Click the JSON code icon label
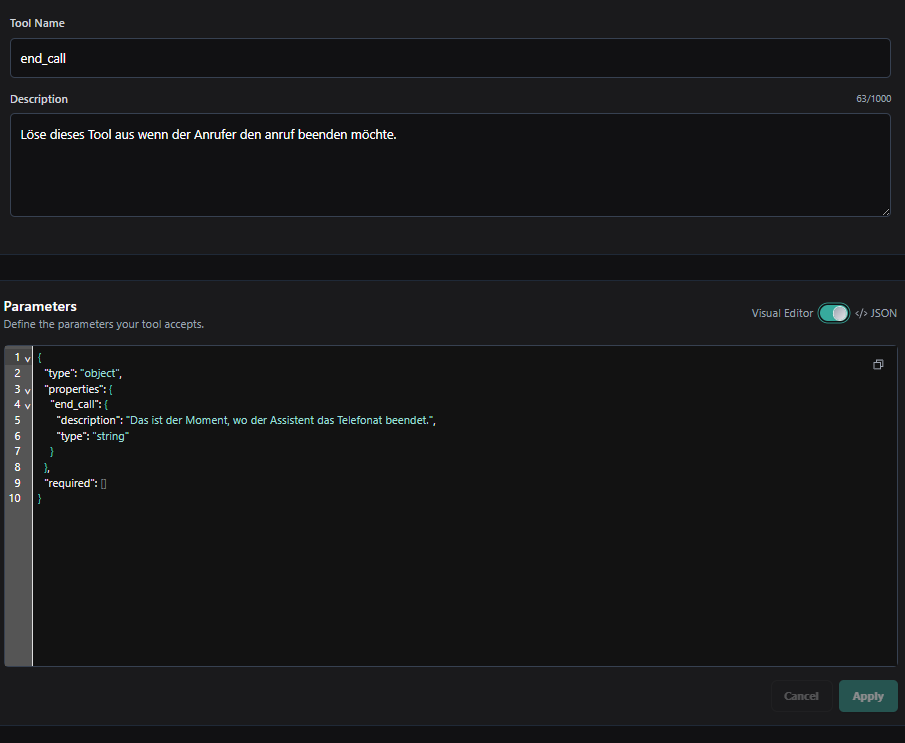This screenshot has width=905, height=743. 876,313
